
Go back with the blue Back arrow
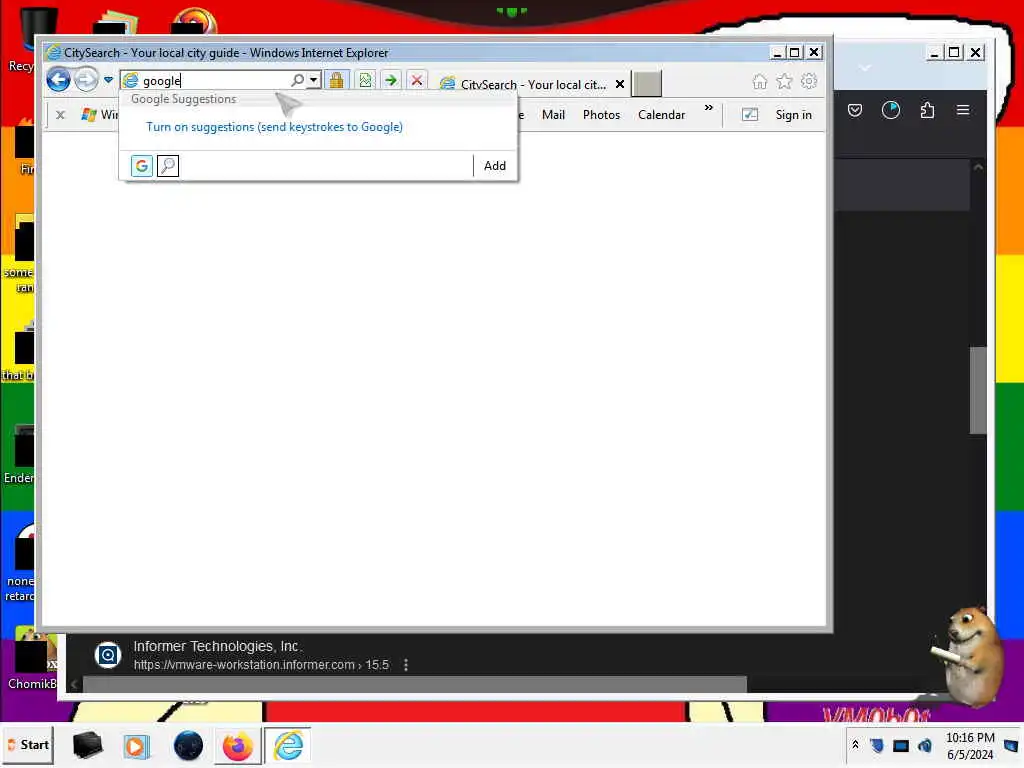58,80
